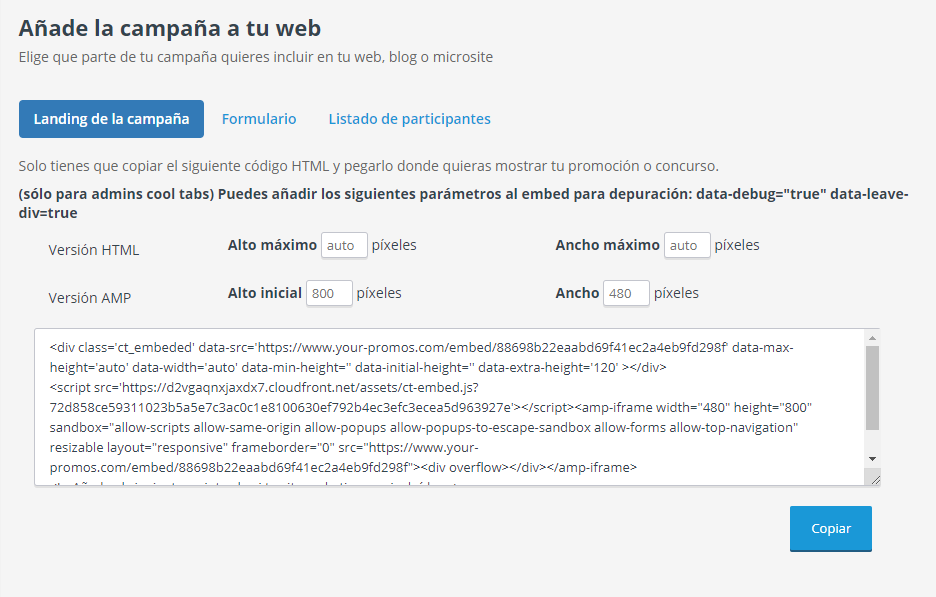Click the Alto inicial field showing 800
This screenshot has height=597, width=936.
(329, 293)
